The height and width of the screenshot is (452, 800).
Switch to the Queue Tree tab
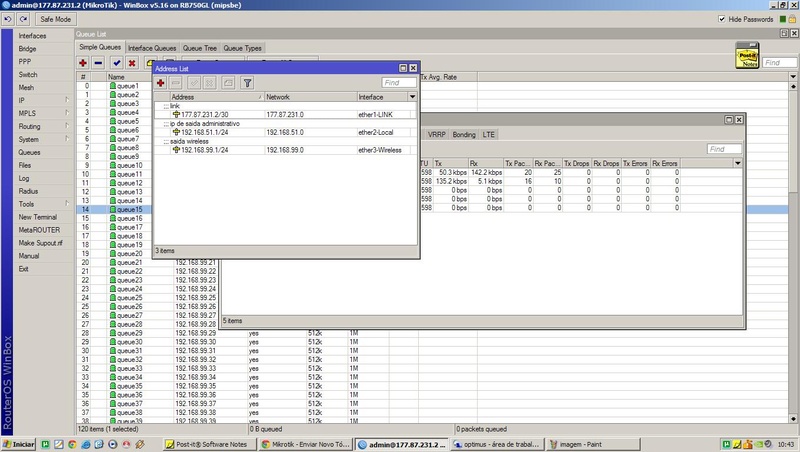point(199,47)
